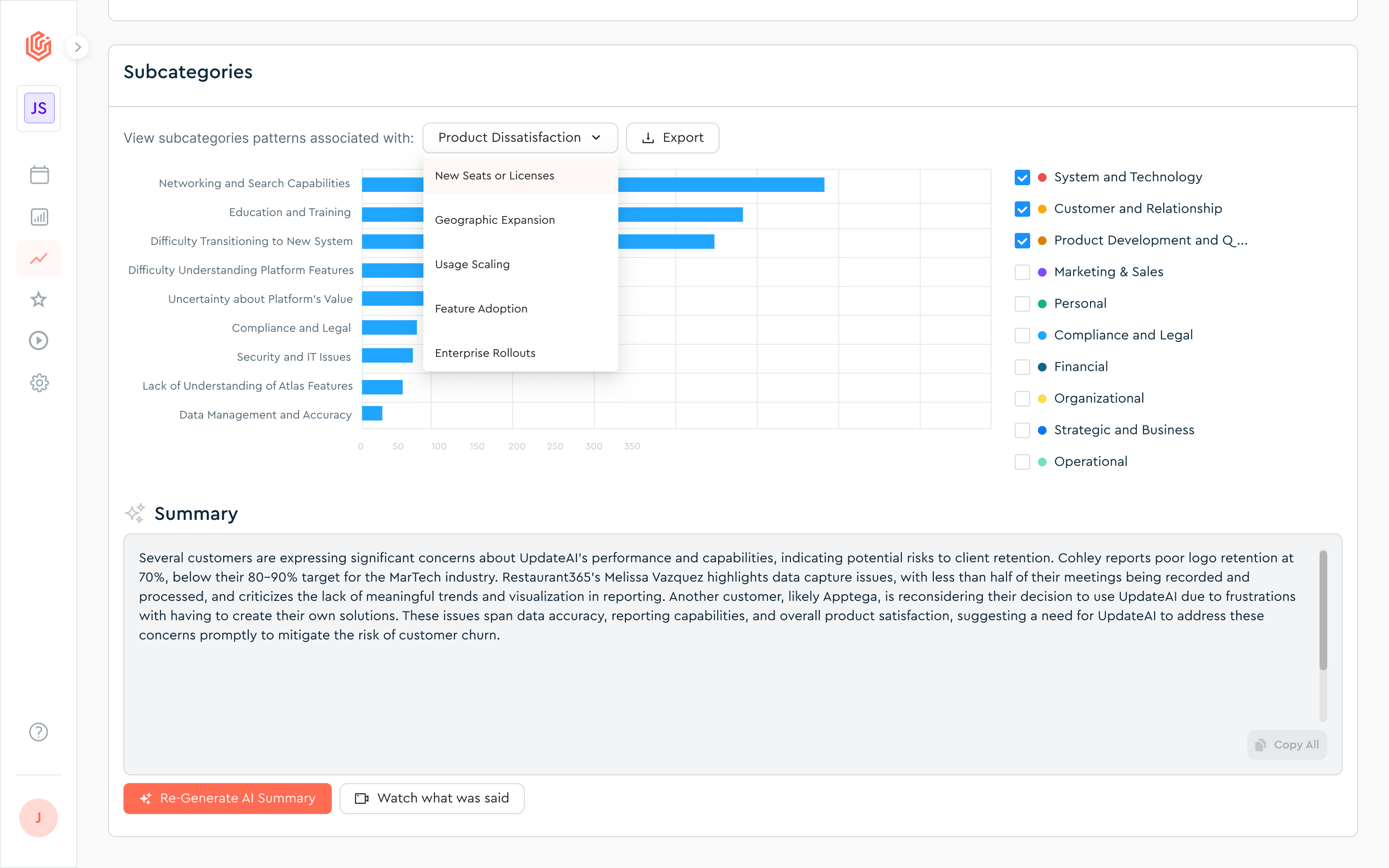Choose Feature Adoption from the list
The image size is (1389, 868).
point(481,309)
